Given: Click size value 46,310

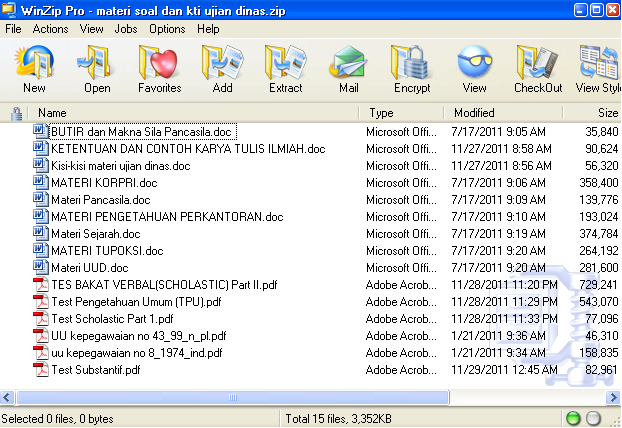Looking at the screenshot, I should coord(601,336).
